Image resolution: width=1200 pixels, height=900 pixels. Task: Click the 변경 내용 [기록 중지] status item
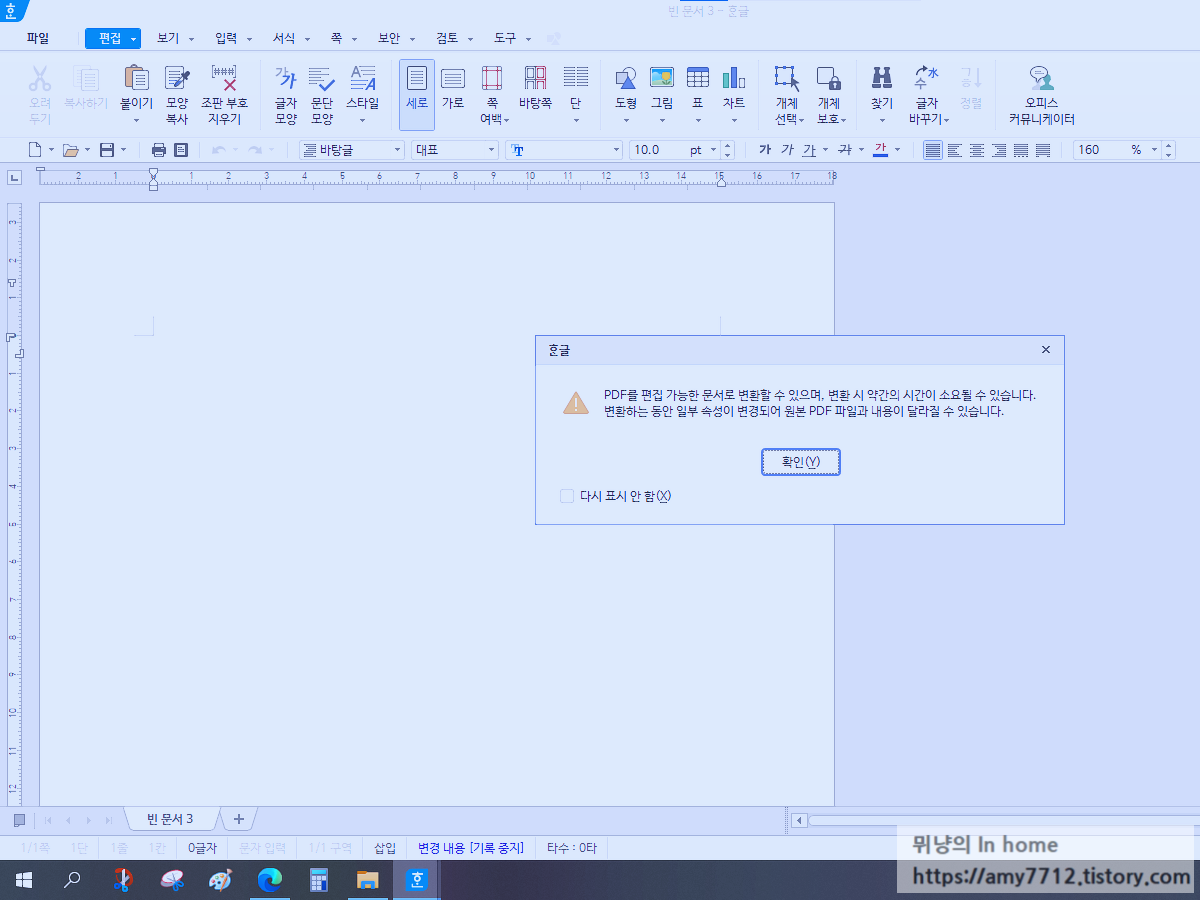coord(471,848)
